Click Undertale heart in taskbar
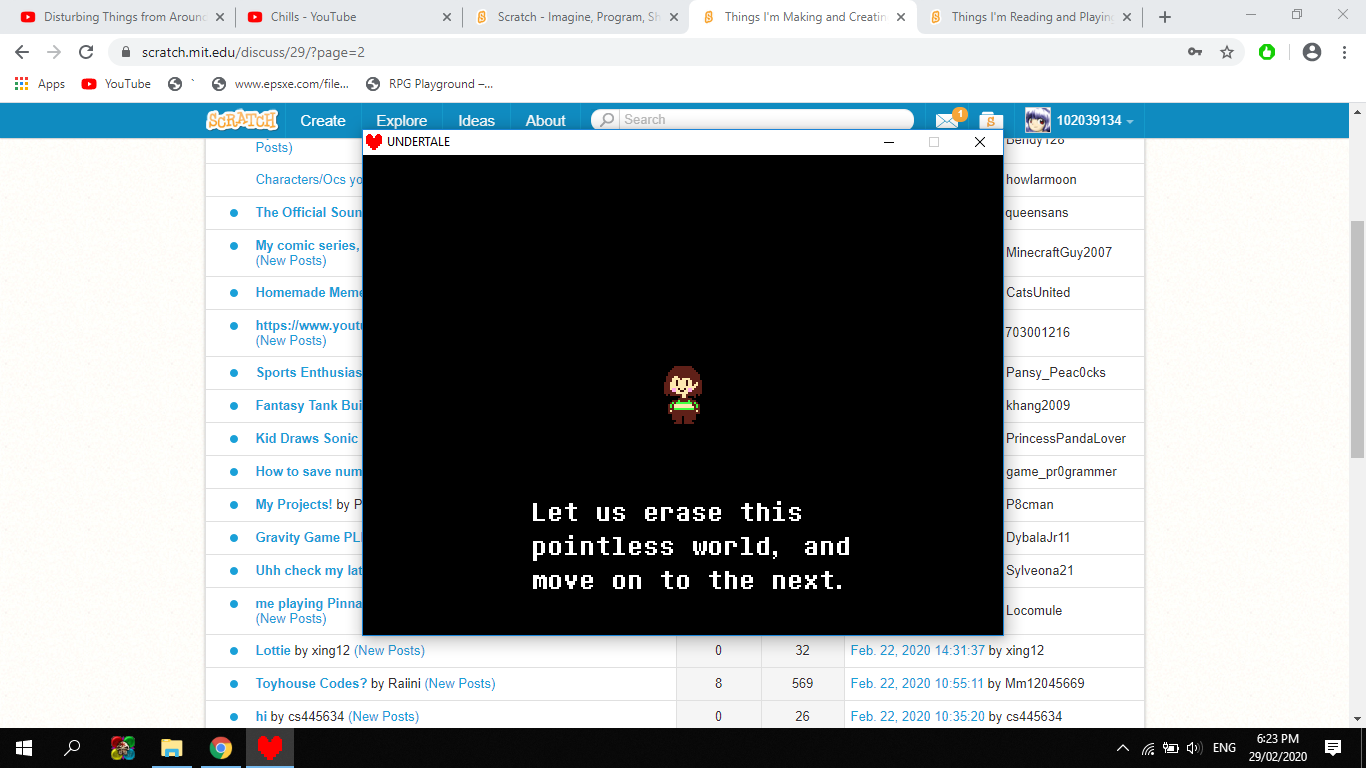Viewport: 1366px width, 768px height. [x=270, y=748]
